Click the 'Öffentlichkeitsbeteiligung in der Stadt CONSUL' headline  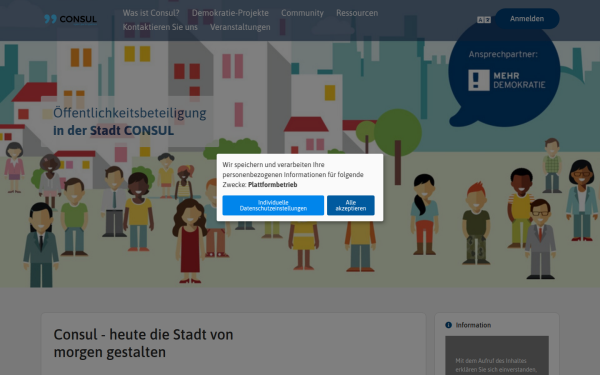130,121
